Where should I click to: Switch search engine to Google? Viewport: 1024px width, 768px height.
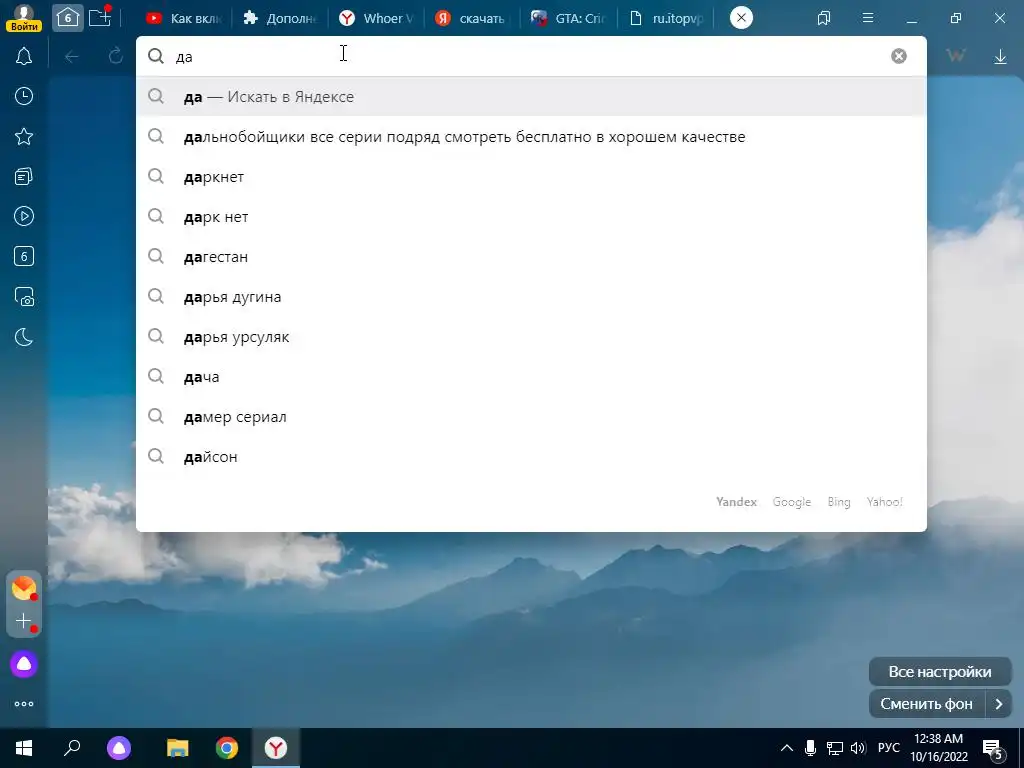[792, 502]
